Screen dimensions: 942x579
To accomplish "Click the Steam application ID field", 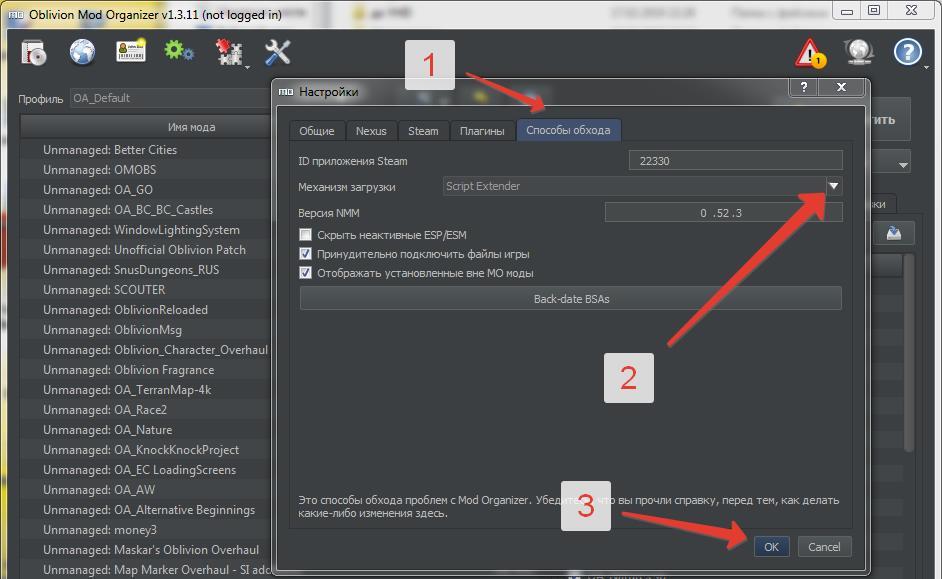I will click(735, 161).
